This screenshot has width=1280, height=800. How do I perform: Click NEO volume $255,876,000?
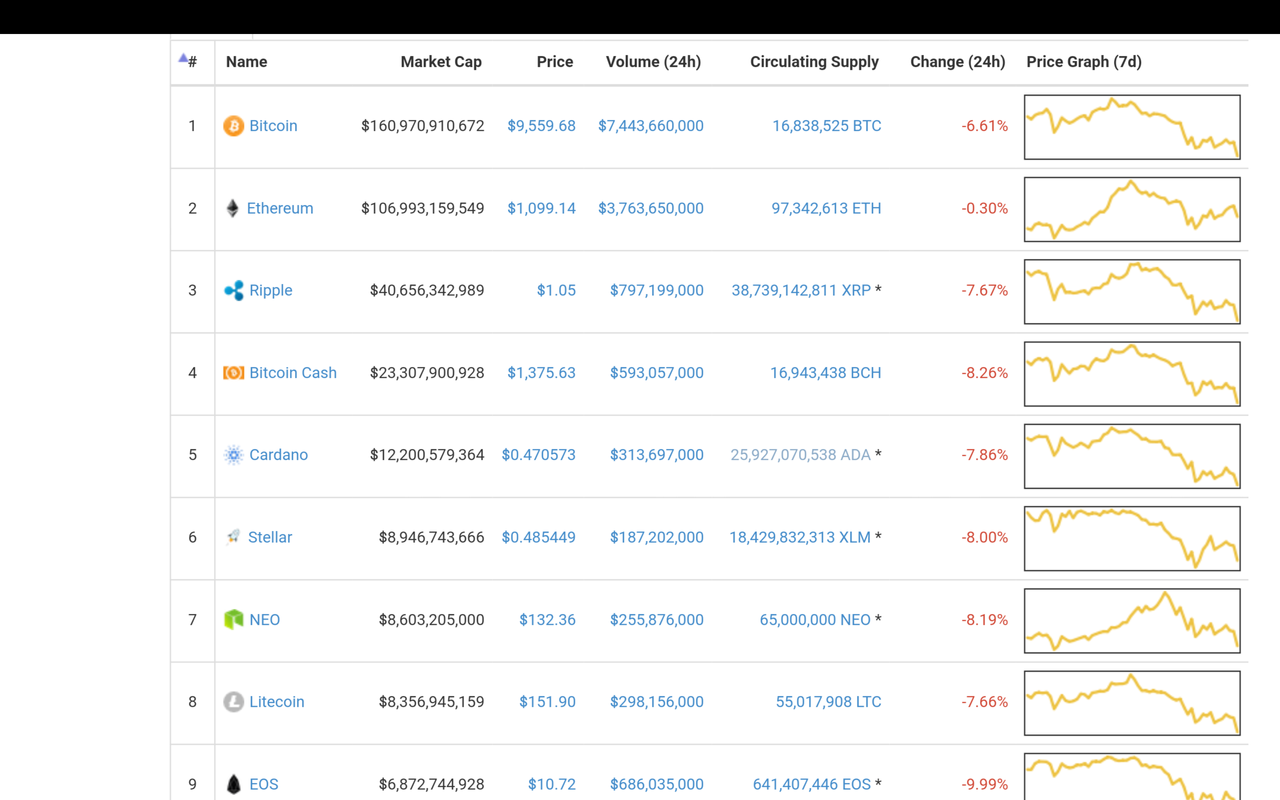point(657,620)
